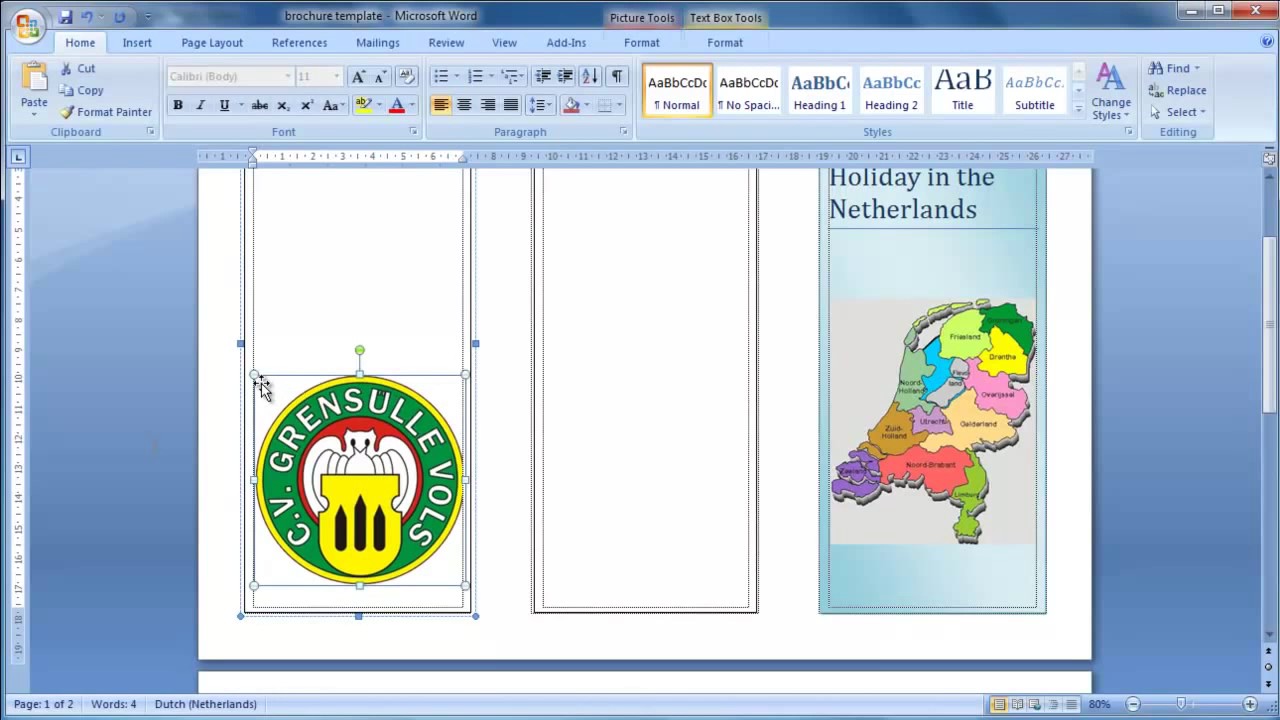Click the Paste icon
1280x720 pixels.
[34, 77]
